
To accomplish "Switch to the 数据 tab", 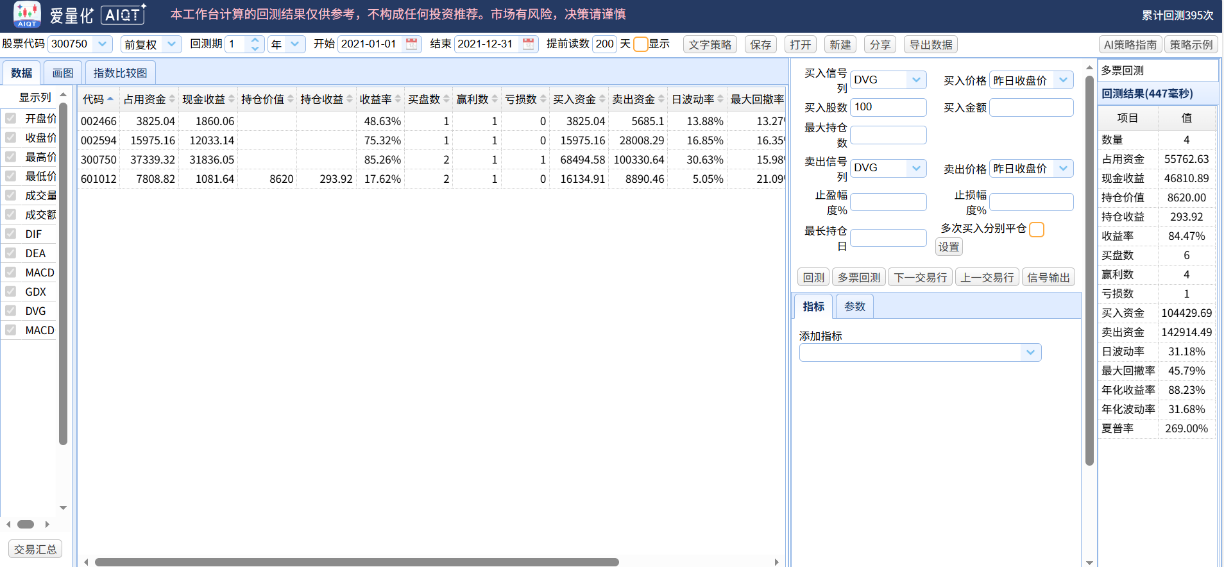I will click(21, 73).
